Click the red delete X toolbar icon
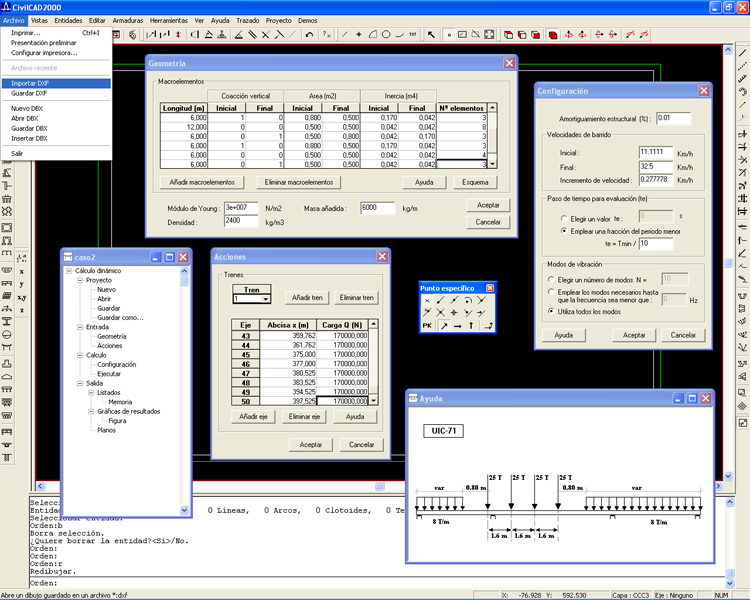This screenshot has height=600, width=750. point(178,34)
